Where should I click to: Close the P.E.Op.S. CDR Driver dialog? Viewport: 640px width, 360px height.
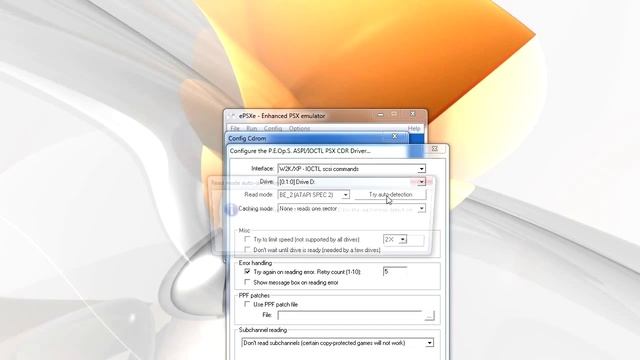[435, 149]
